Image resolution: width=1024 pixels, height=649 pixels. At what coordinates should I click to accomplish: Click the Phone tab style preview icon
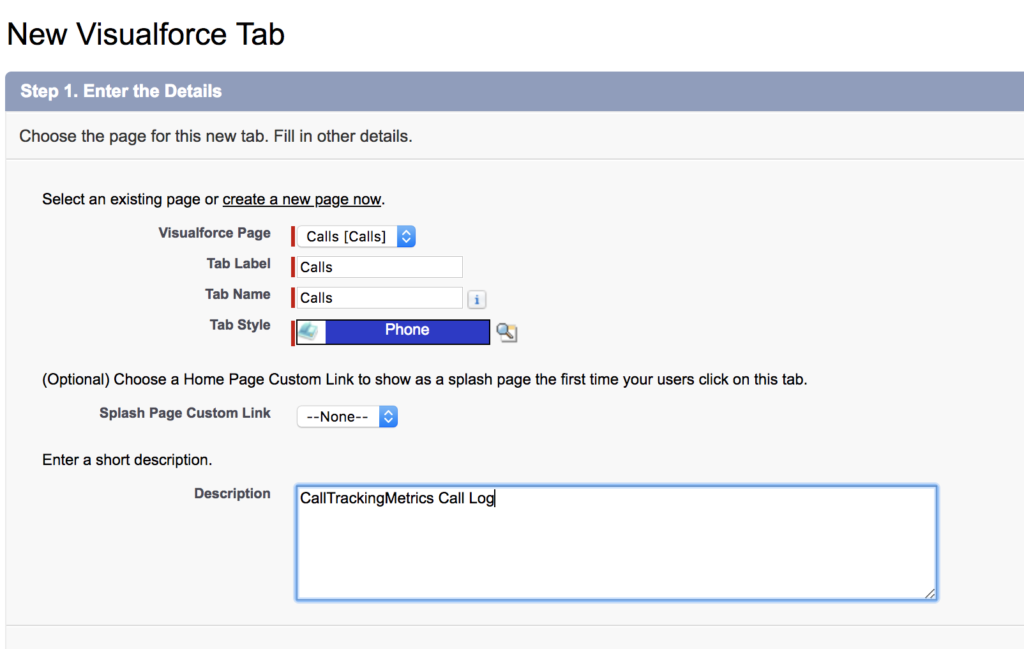pos(312,332)
